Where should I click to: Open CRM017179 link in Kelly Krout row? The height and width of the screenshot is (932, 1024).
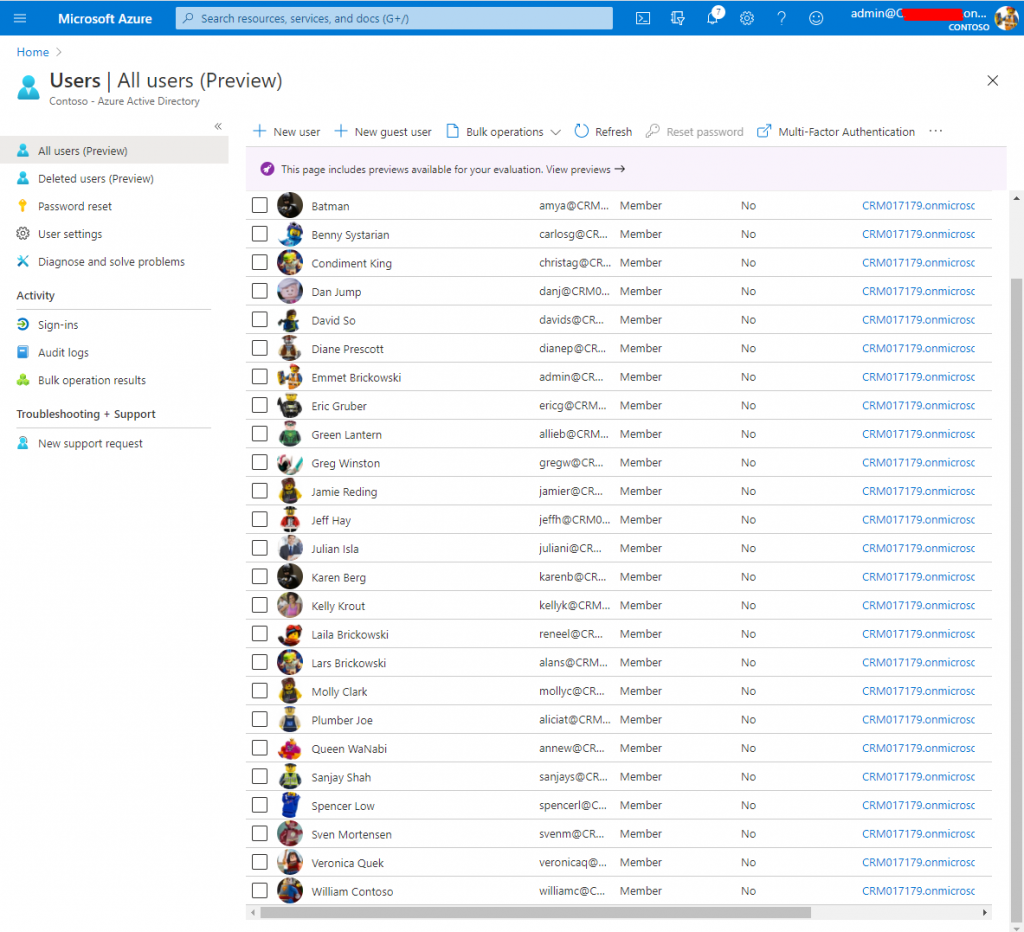918,605
